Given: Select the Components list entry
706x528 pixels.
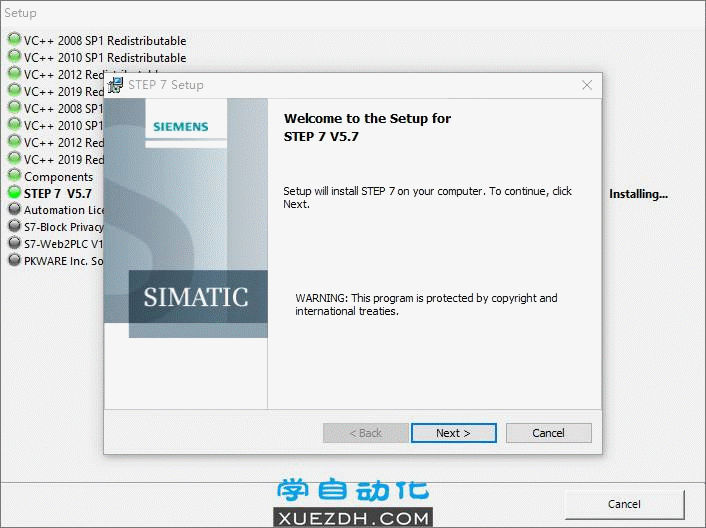Looking at the screenshot, I should pyautogui.click(x=59, y=177).
